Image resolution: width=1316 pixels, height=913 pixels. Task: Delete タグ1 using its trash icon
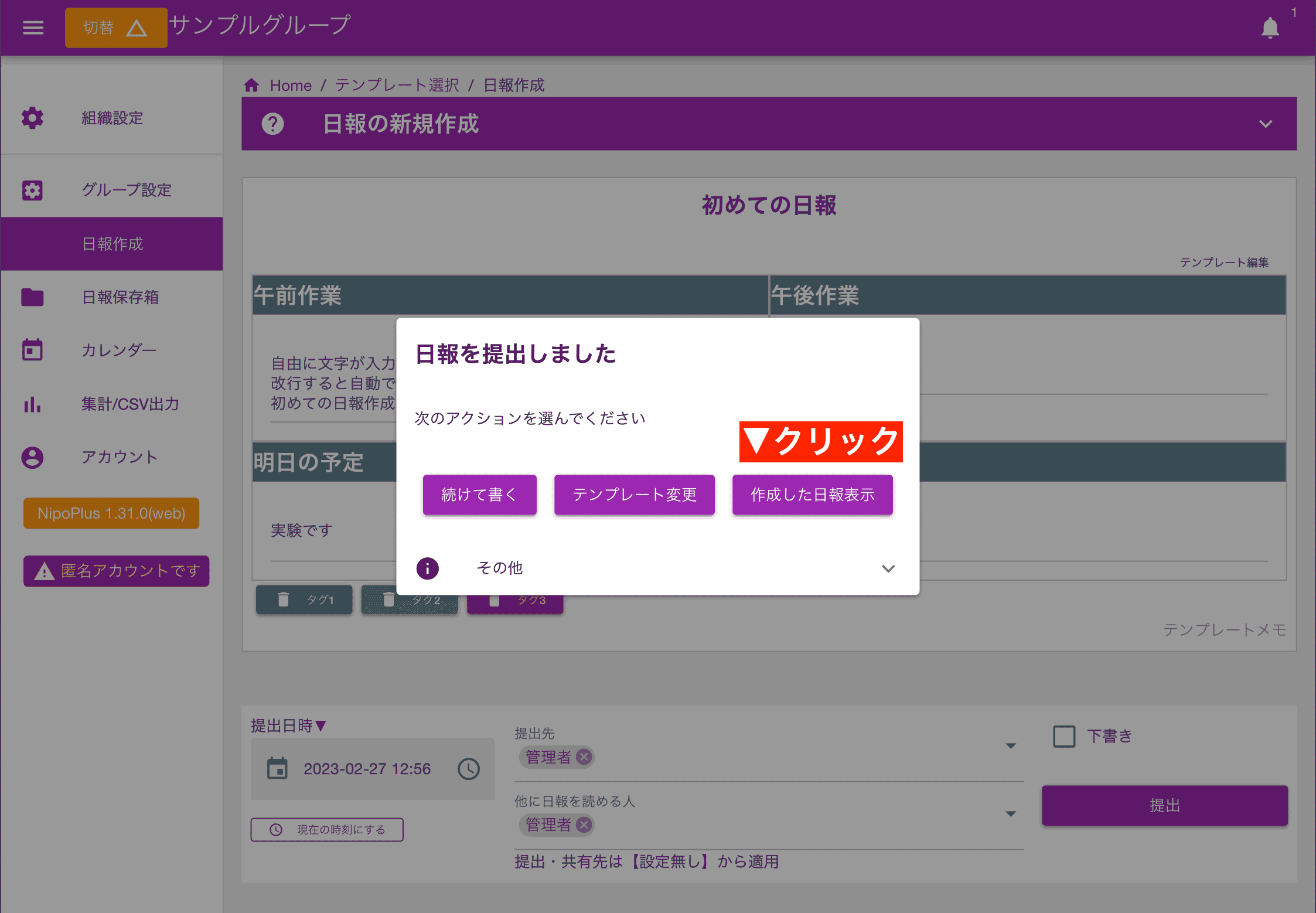click(x=284, y=599)
